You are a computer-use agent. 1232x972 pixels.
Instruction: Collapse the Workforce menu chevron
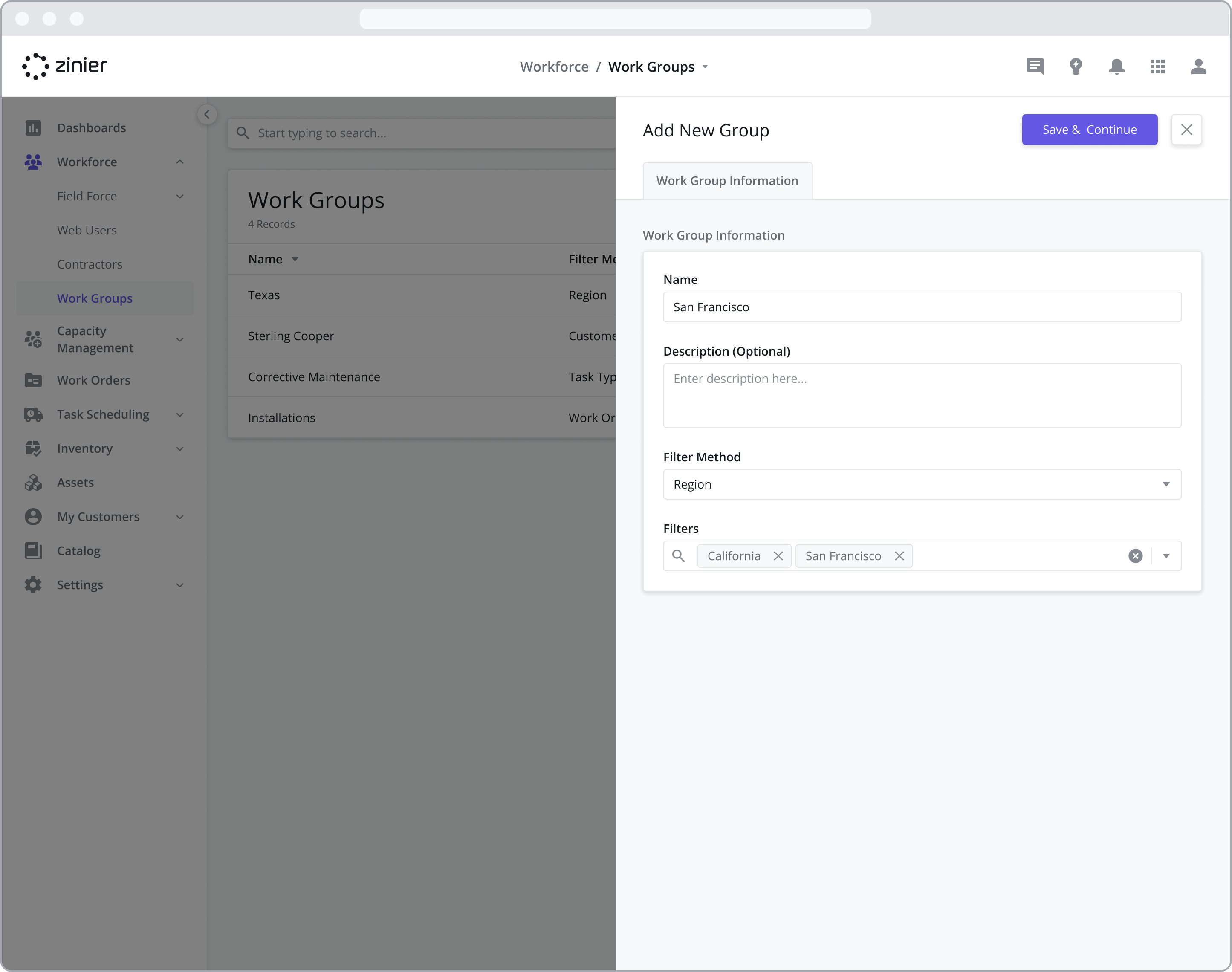click(180, 162)
